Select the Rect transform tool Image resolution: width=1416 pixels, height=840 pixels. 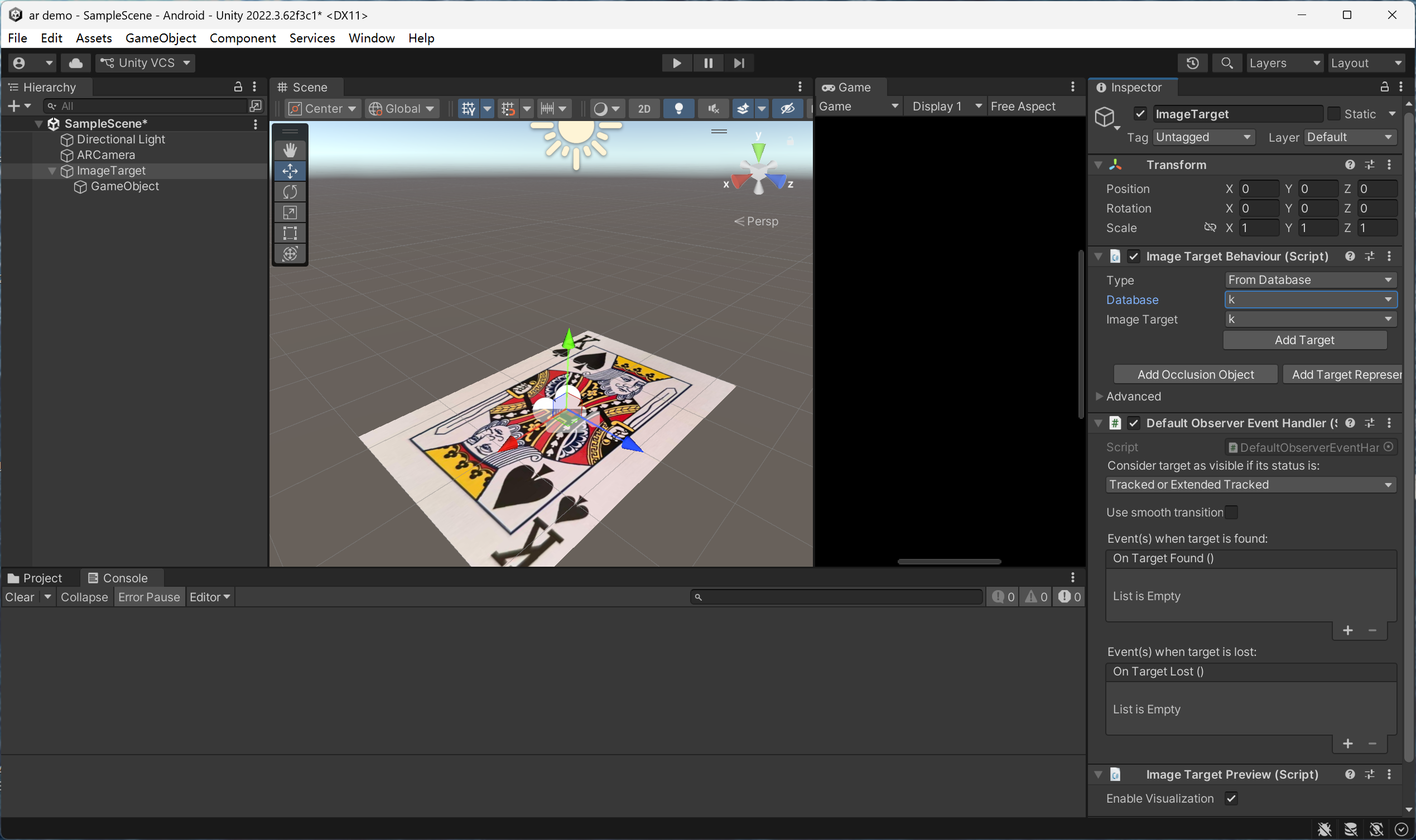coord(290,233)
